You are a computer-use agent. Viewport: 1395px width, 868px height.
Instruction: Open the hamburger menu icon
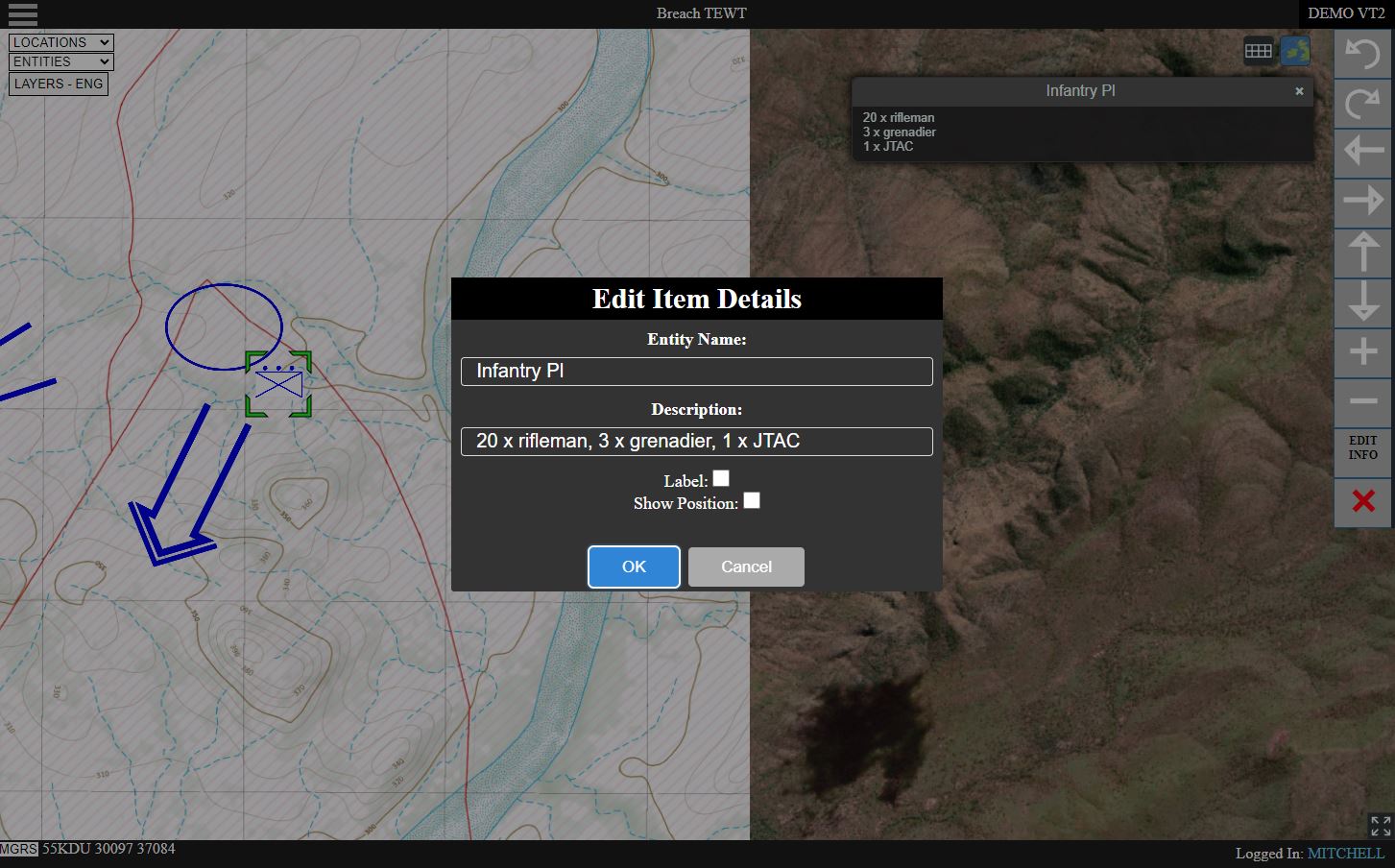(22, 14)
